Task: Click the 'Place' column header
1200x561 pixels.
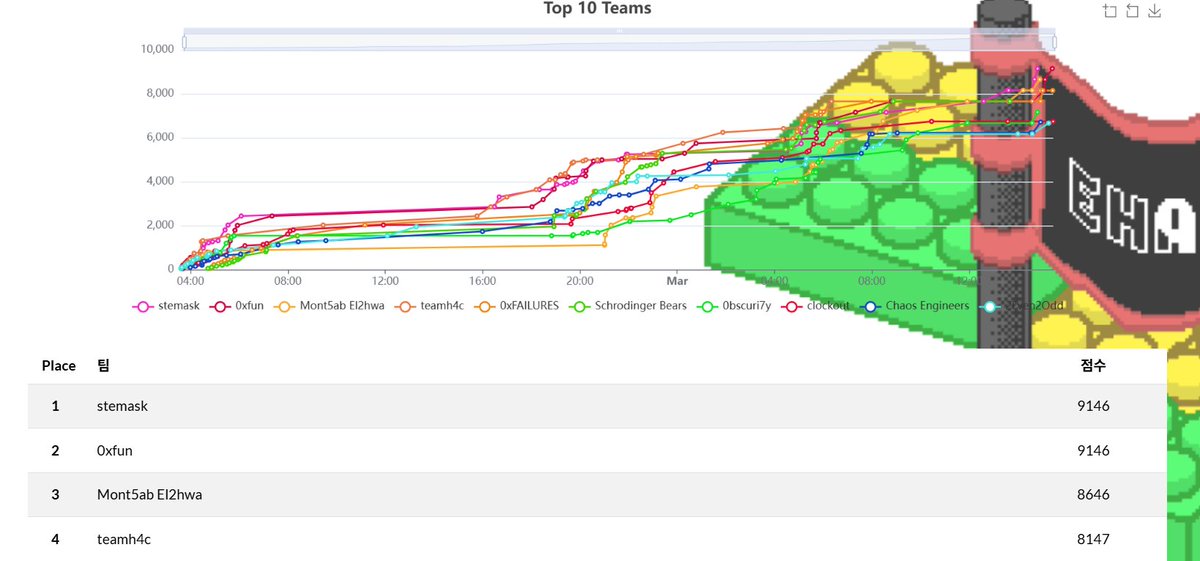Action: tap(59, 366)
